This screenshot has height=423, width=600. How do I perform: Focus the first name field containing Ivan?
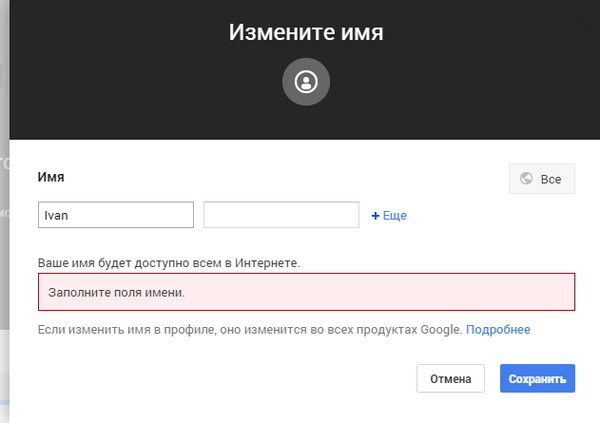[116, 215]
